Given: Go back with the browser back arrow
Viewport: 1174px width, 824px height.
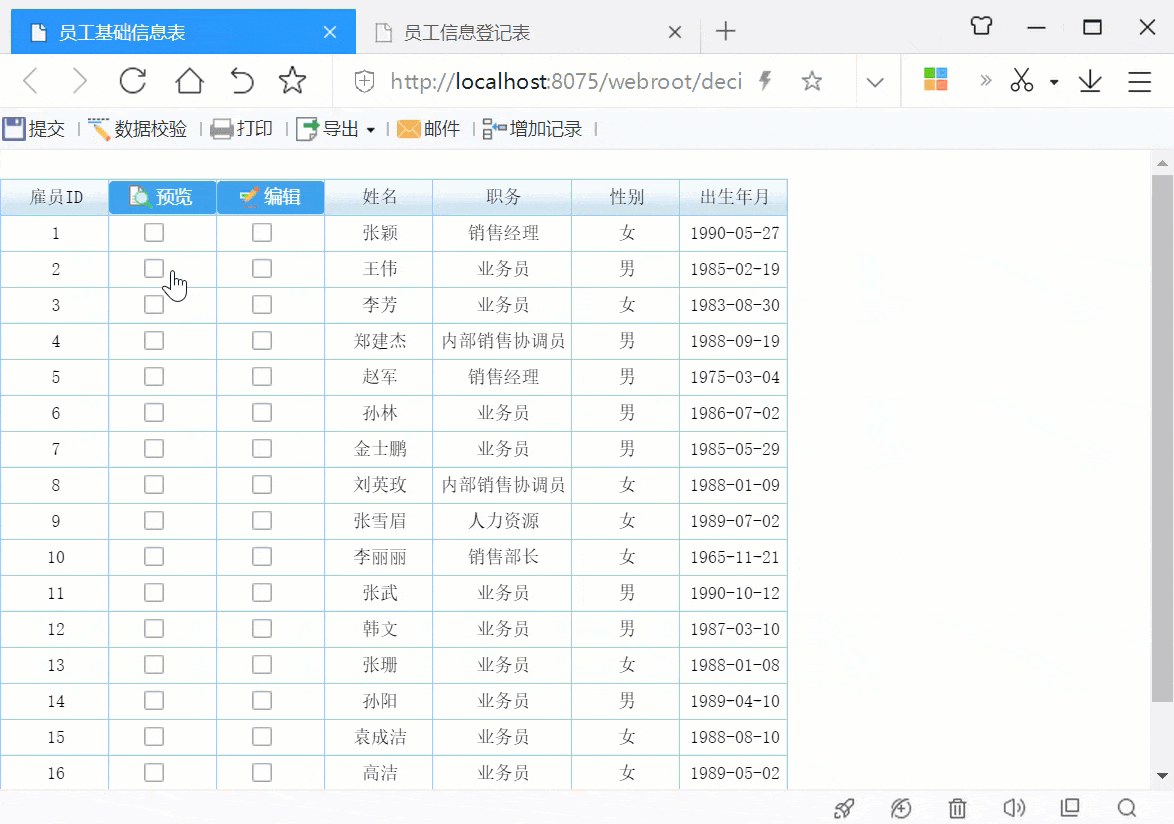Looking at the screenshot, I should coord(31,81).
